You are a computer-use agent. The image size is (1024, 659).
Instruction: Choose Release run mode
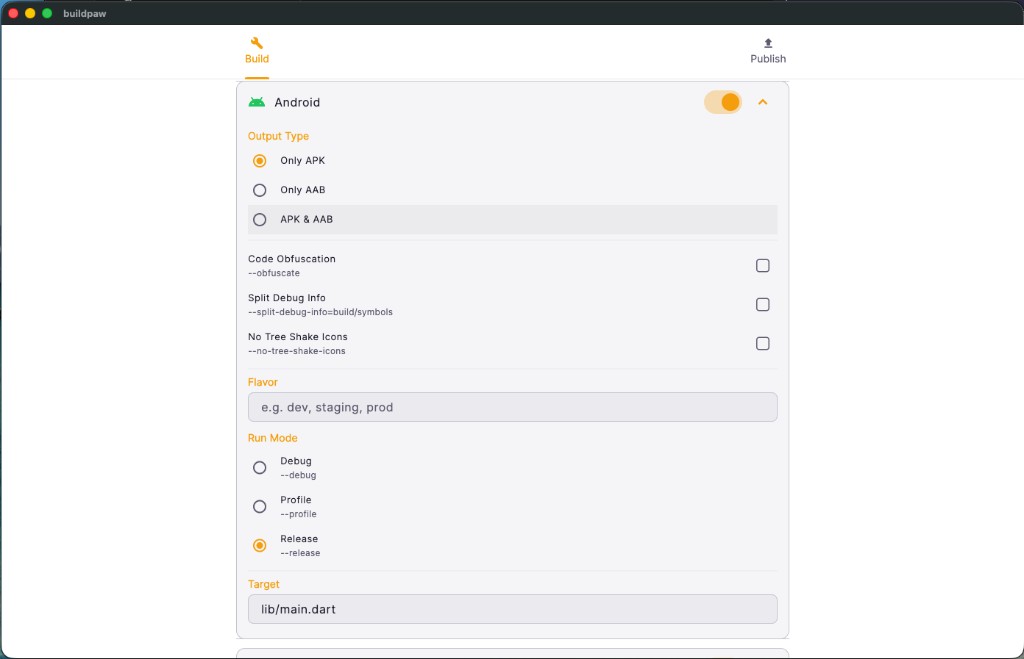click(259, 545)
